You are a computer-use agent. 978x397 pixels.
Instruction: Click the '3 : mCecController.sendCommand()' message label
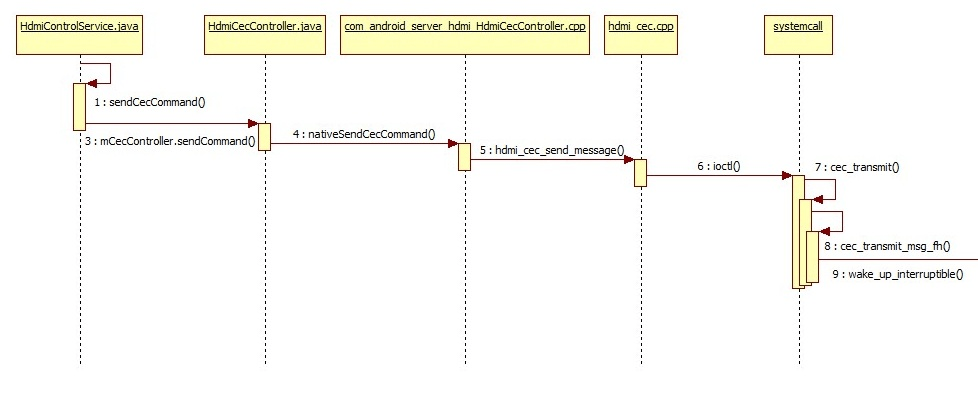pyautogui.click(x=171, y=141)
